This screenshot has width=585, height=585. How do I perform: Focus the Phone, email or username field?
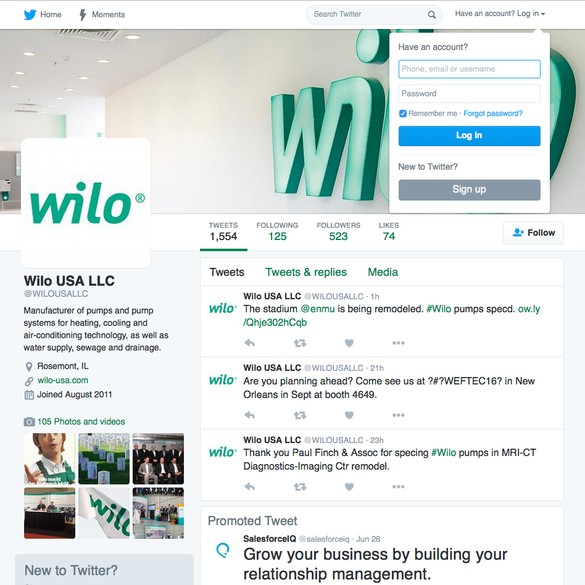click(x=469, y=69)
